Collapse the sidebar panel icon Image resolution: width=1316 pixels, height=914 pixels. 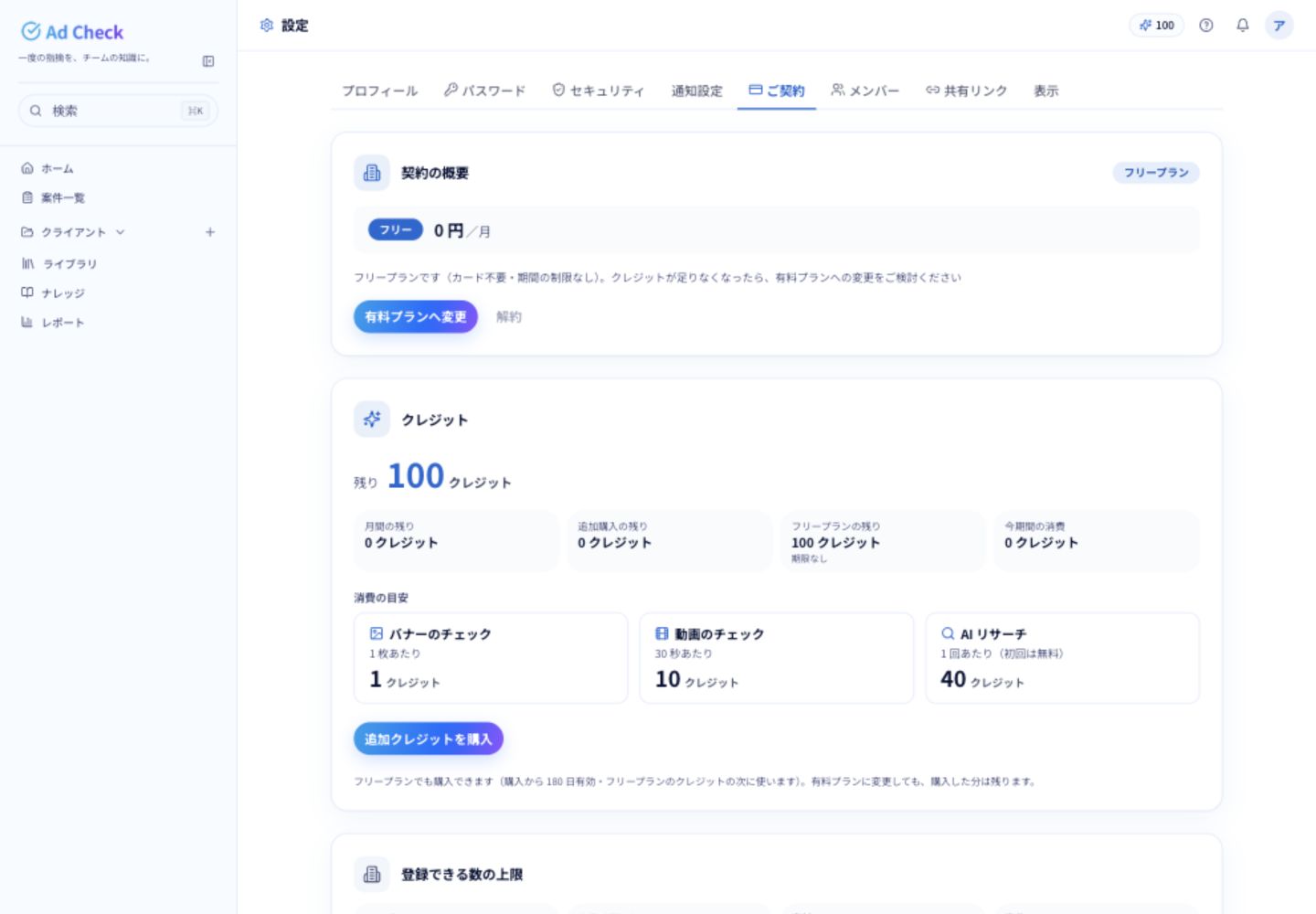(208, 61)
